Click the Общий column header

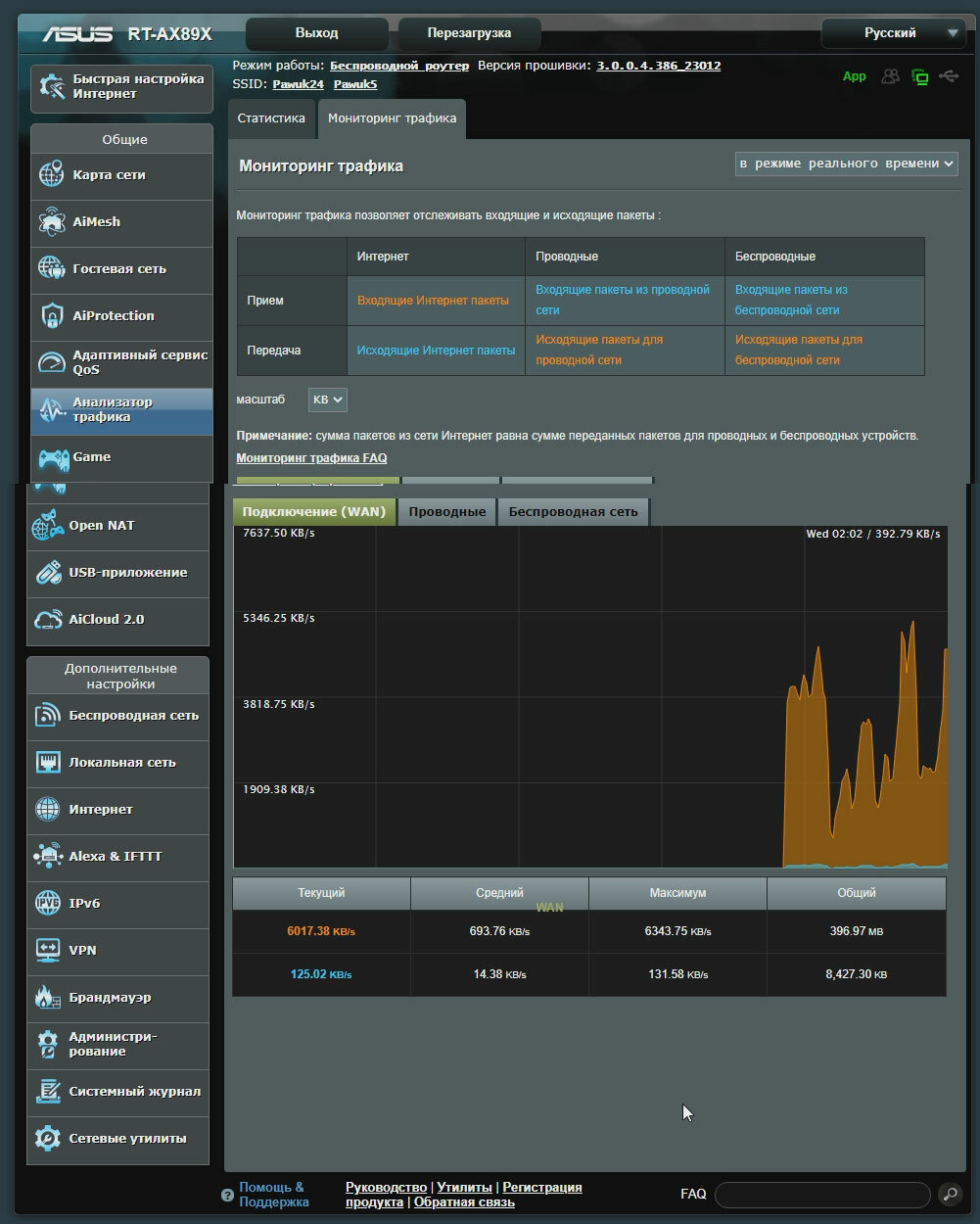(856, 893)
